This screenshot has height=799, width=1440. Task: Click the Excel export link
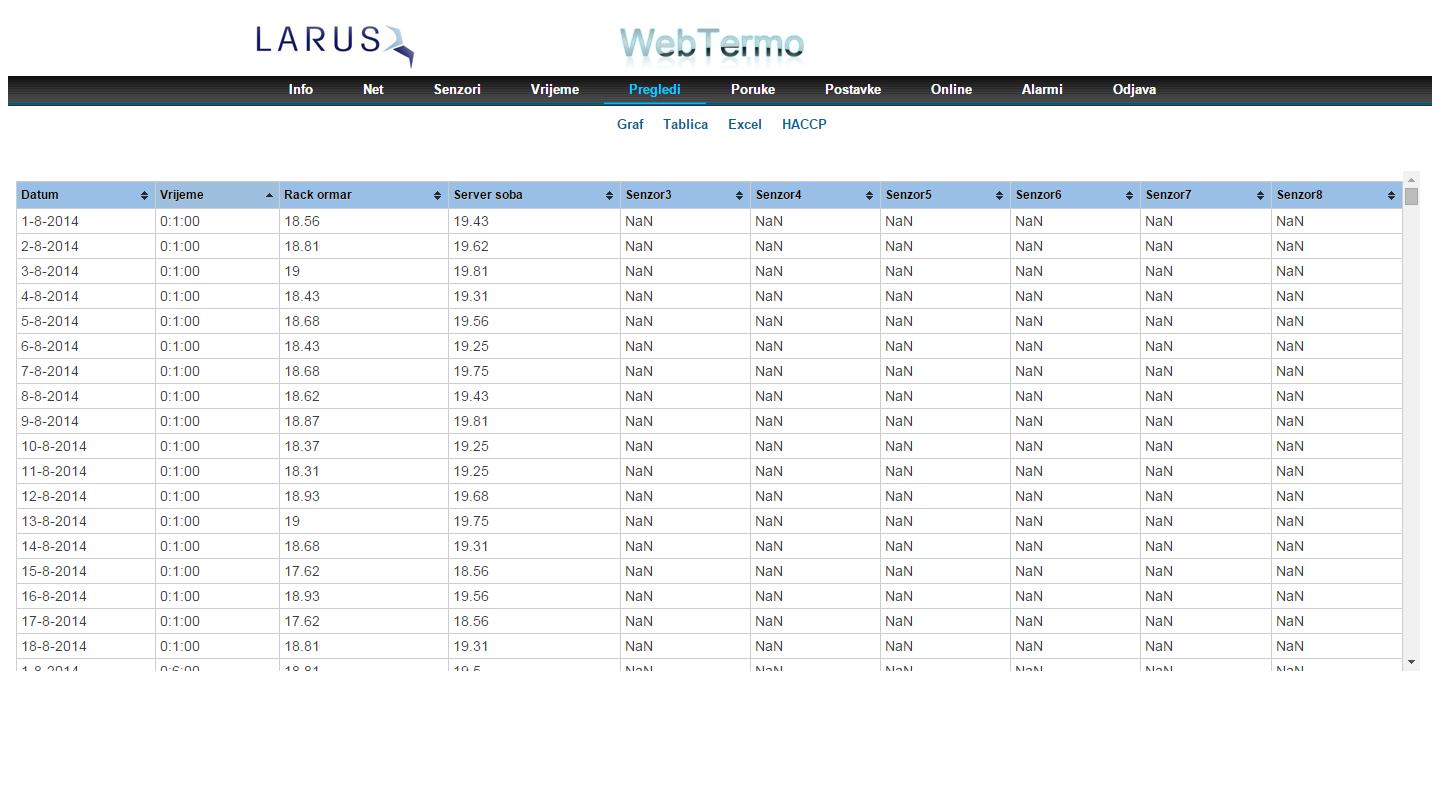744,125
